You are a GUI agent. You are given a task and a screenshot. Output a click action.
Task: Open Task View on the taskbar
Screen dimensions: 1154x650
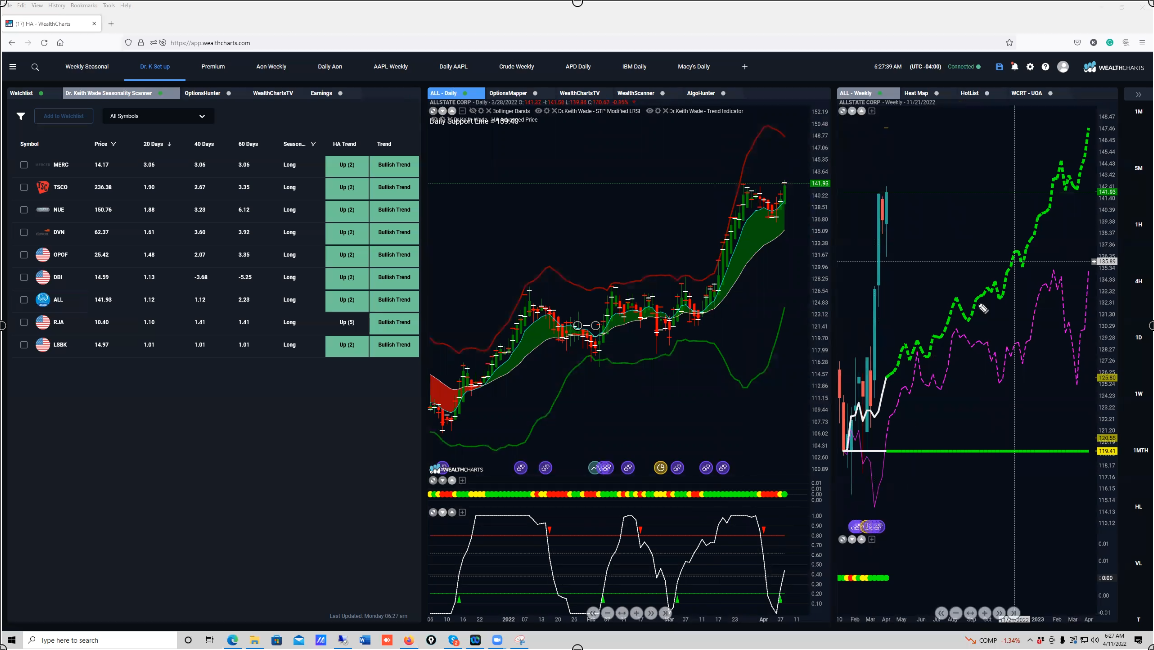pos(210,640)
